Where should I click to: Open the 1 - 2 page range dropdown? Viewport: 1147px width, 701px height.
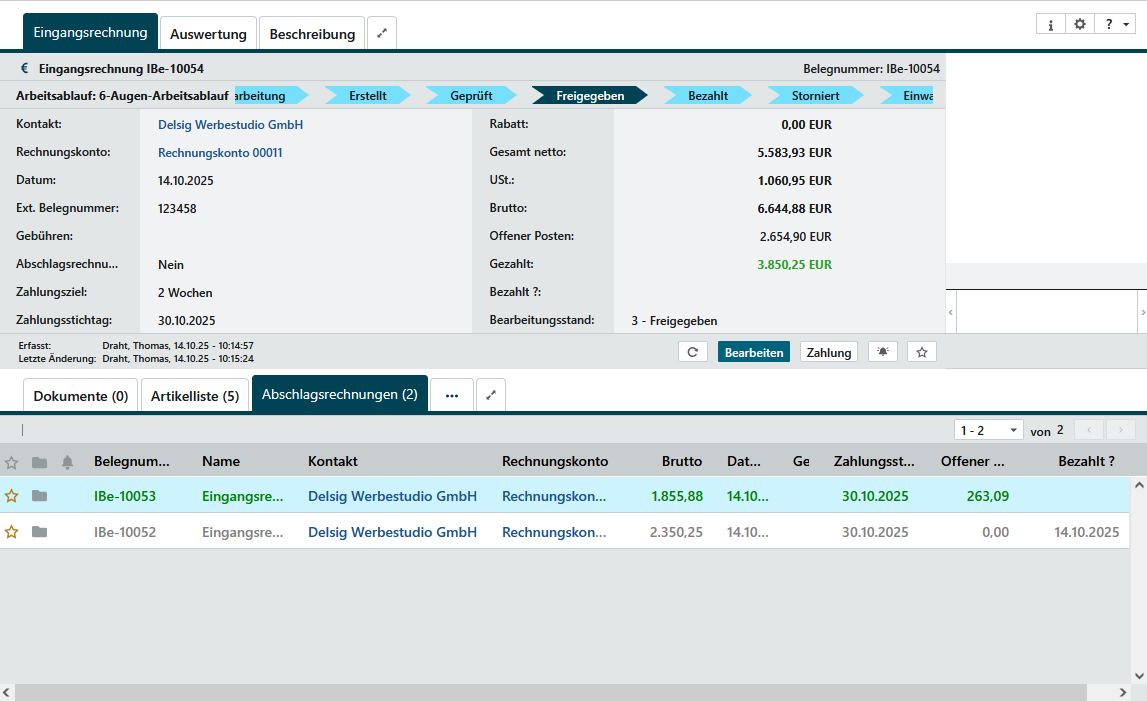(x=988, y=430)
